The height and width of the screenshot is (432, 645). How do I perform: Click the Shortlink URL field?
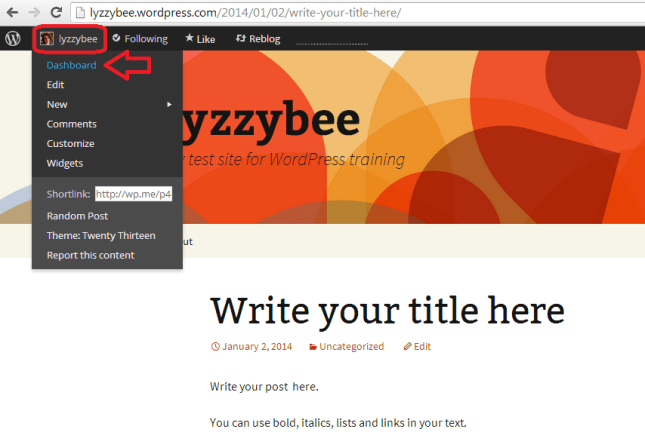point(134,194)
